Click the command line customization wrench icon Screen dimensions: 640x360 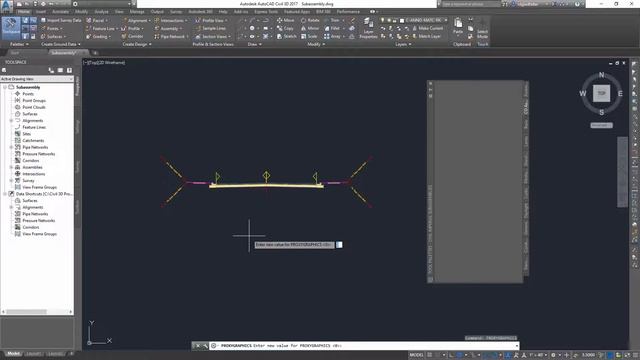click(205, 346)
